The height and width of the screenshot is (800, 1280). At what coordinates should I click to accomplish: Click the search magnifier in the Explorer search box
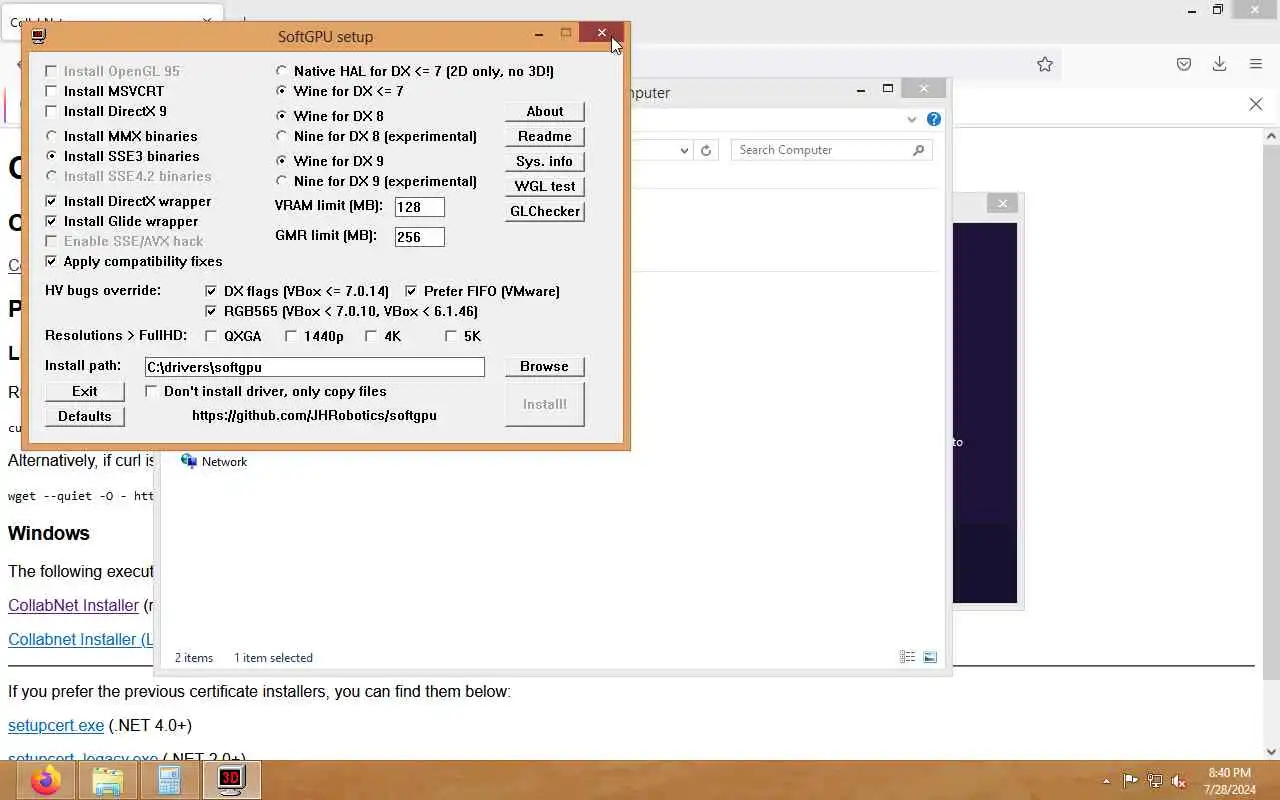pos(918,150)
